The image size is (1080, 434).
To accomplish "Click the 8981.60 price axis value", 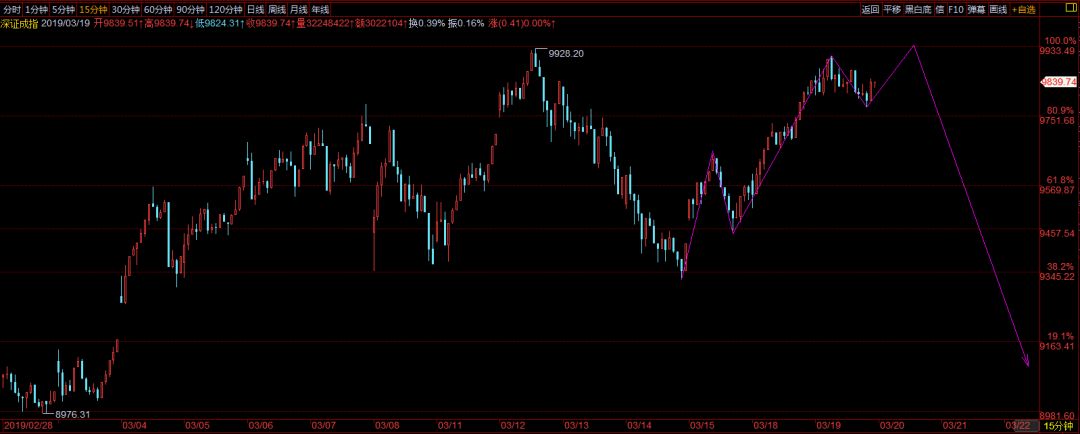I will click(x=1058, y=415).
